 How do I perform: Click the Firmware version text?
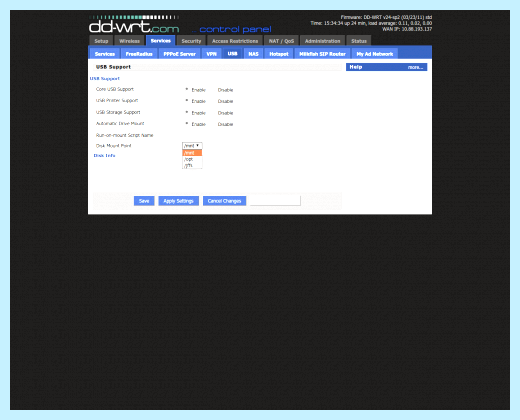click(386, 17)
